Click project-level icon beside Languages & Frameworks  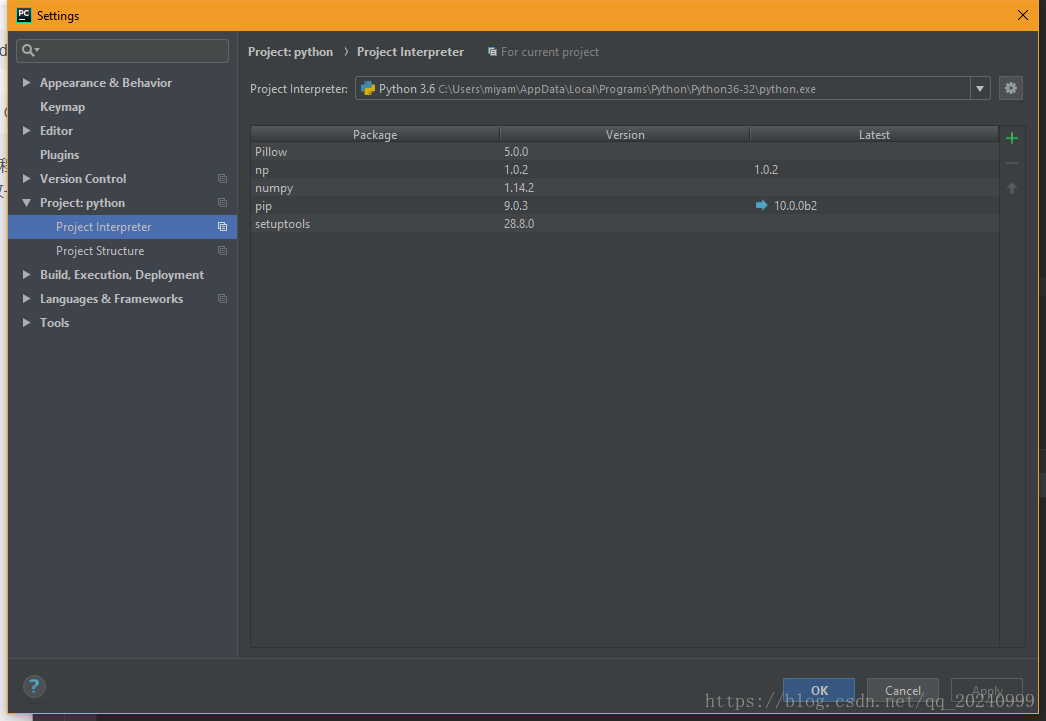pos(222,299)
